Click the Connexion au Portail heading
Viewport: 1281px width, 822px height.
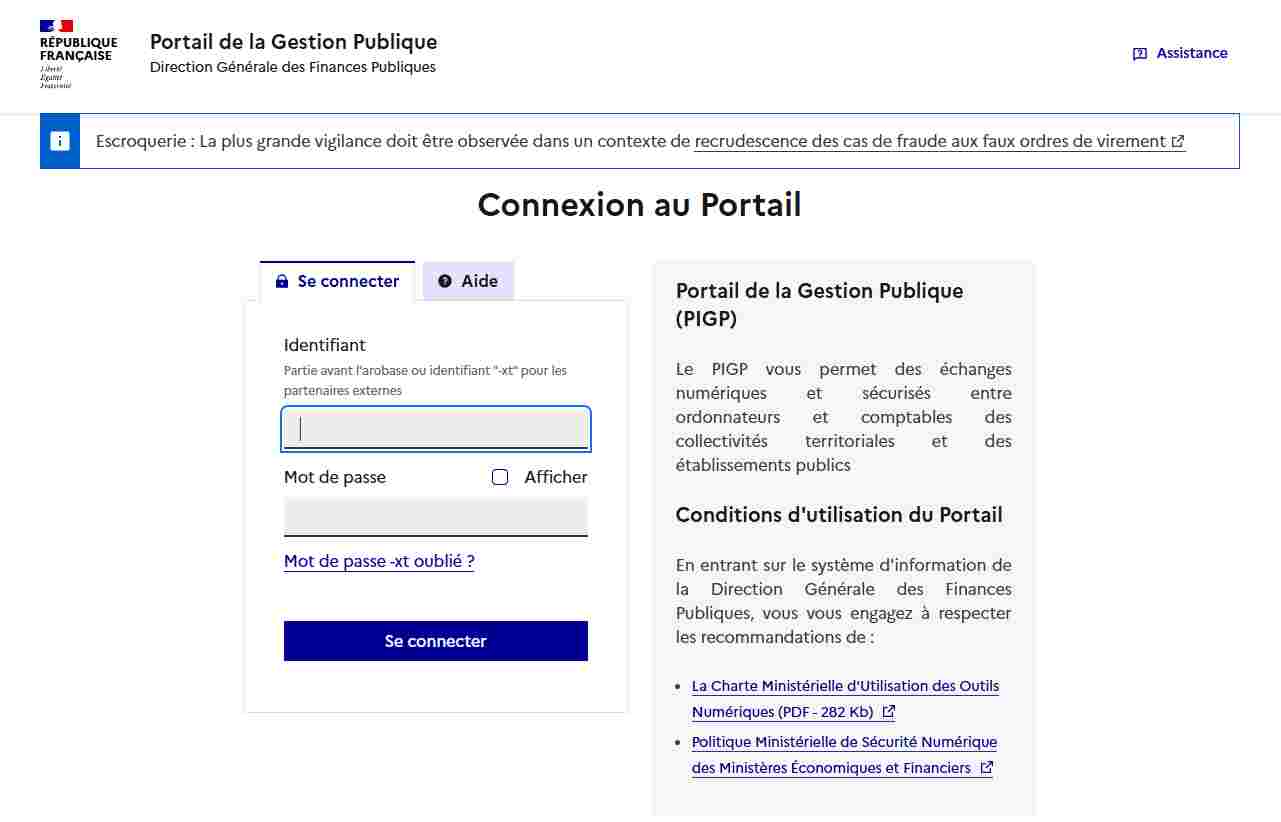pos(640,205)
